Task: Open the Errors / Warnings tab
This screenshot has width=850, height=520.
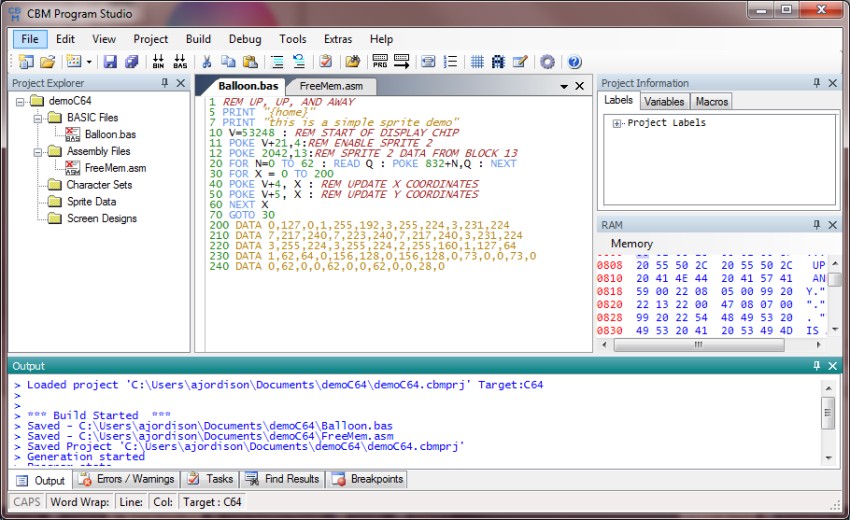Action: tap(127, 480)
